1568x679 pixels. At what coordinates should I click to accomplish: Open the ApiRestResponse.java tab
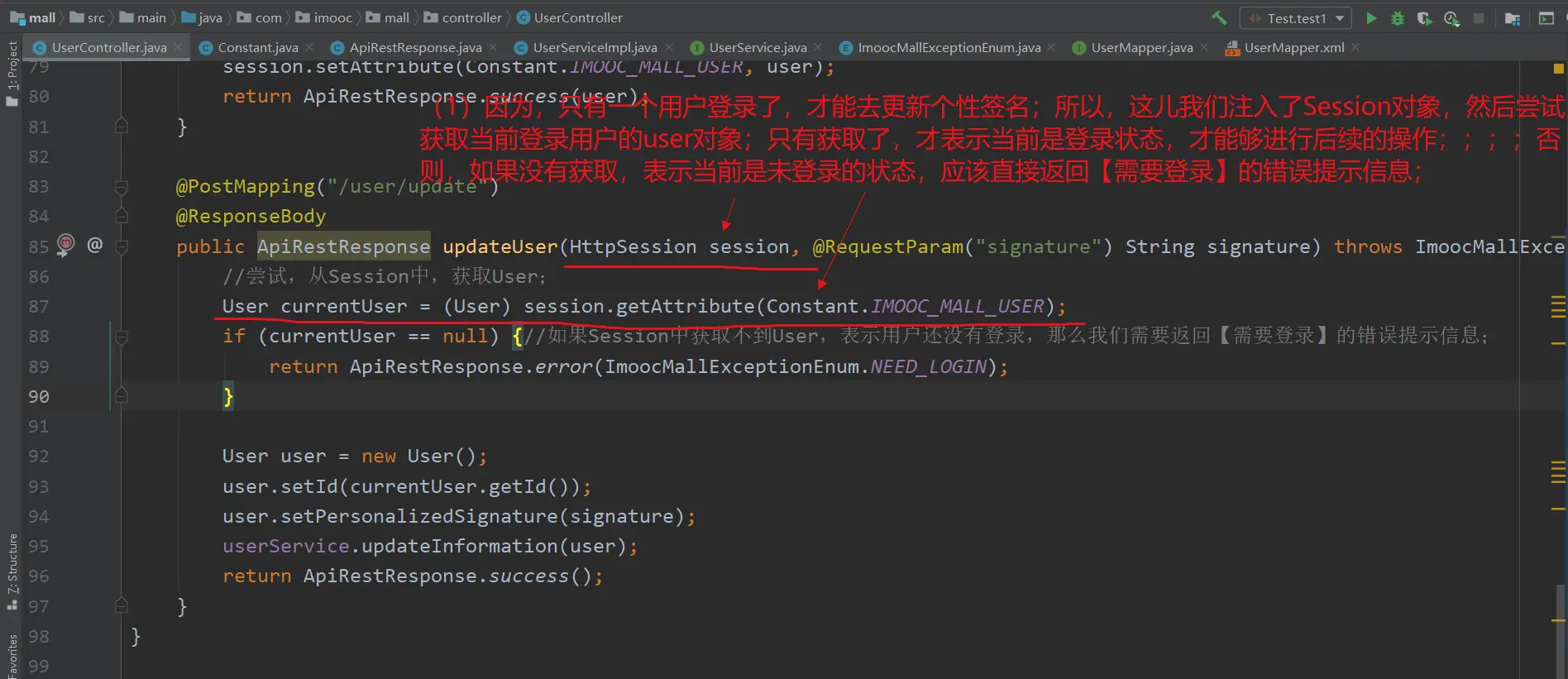click(x=414, y=48)
